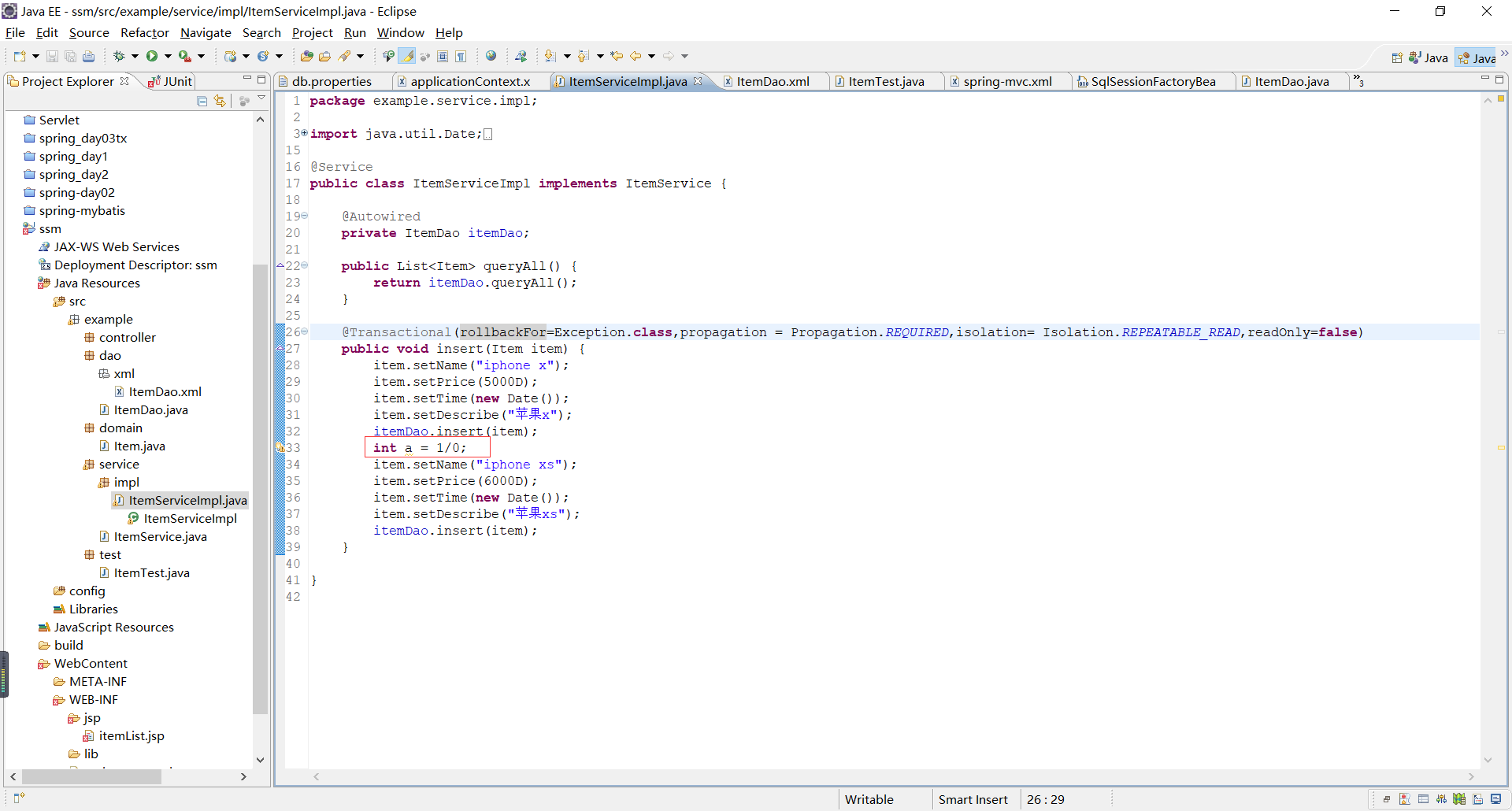Close the Project Explorer view

pyautogui.click(x=124, y=81)
